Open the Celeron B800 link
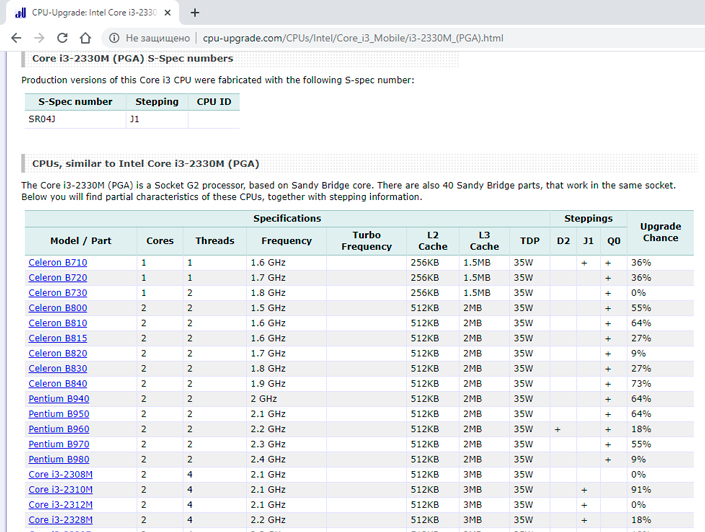Viewport: 705px width, 532px height. click(x=58, y=308)
